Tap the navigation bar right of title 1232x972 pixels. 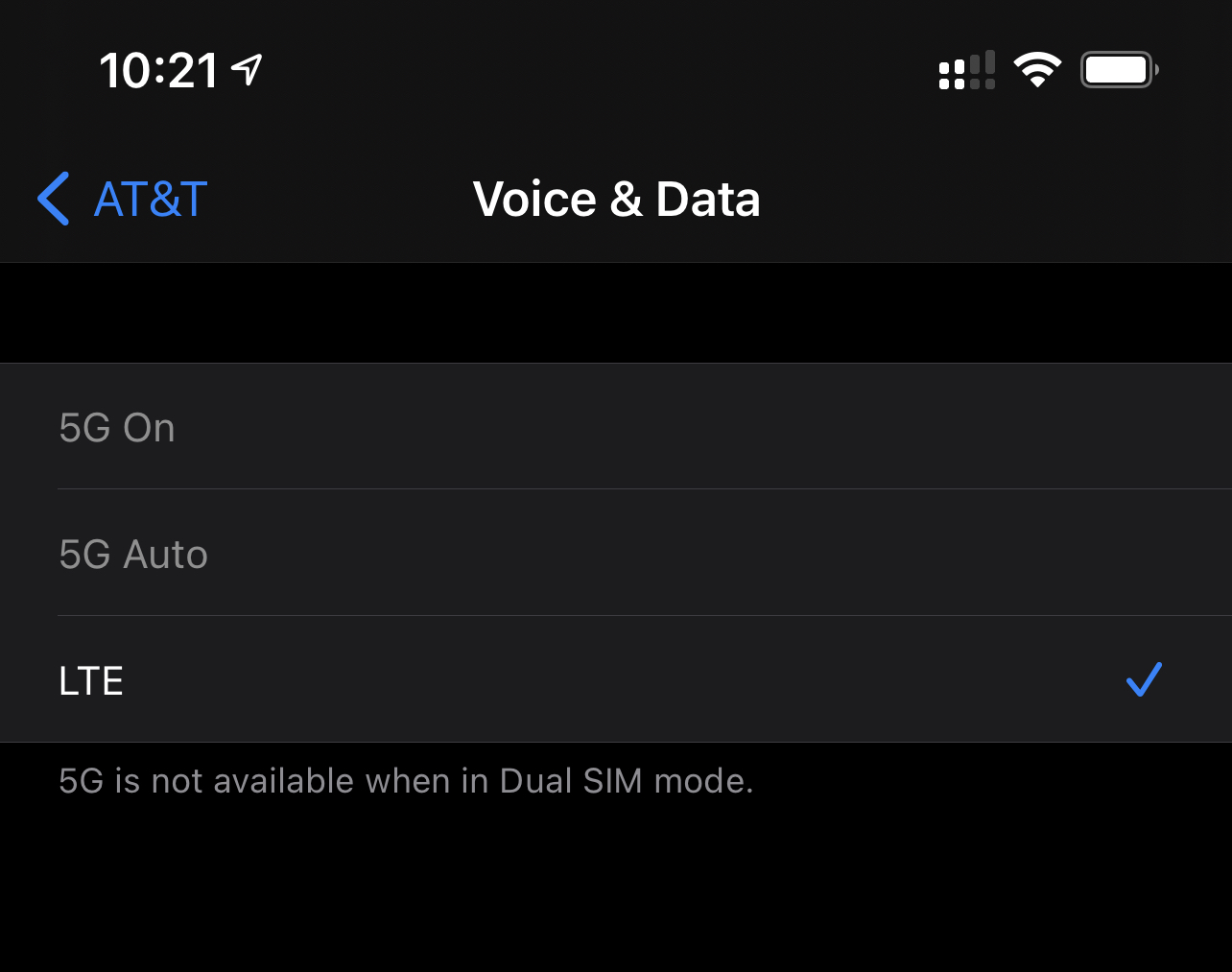[x=996, y=199]
